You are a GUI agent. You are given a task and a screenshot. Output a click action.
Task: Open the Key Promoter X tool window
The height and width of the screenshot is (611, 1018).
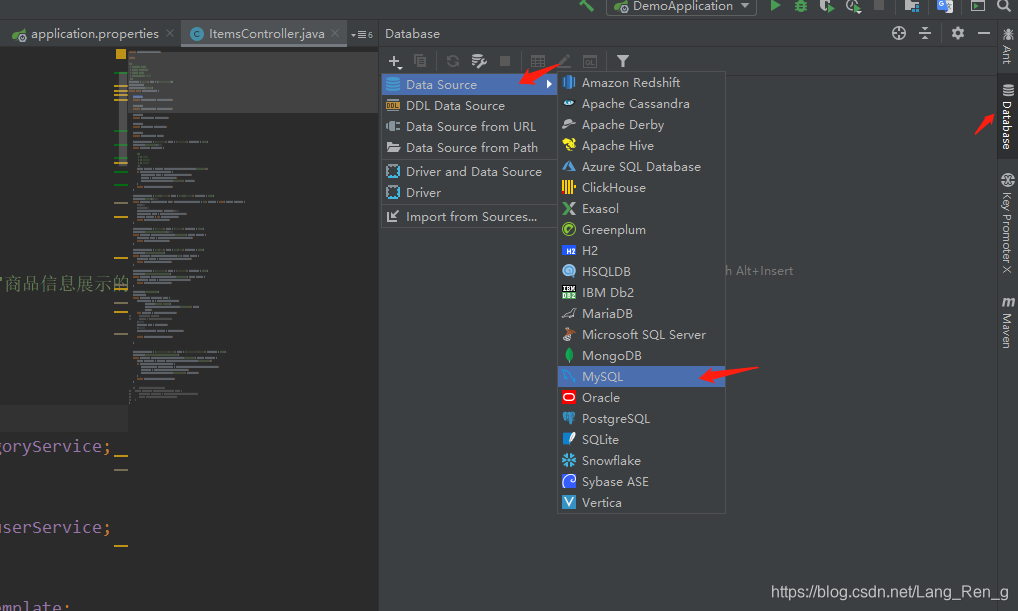(1008, 223)
